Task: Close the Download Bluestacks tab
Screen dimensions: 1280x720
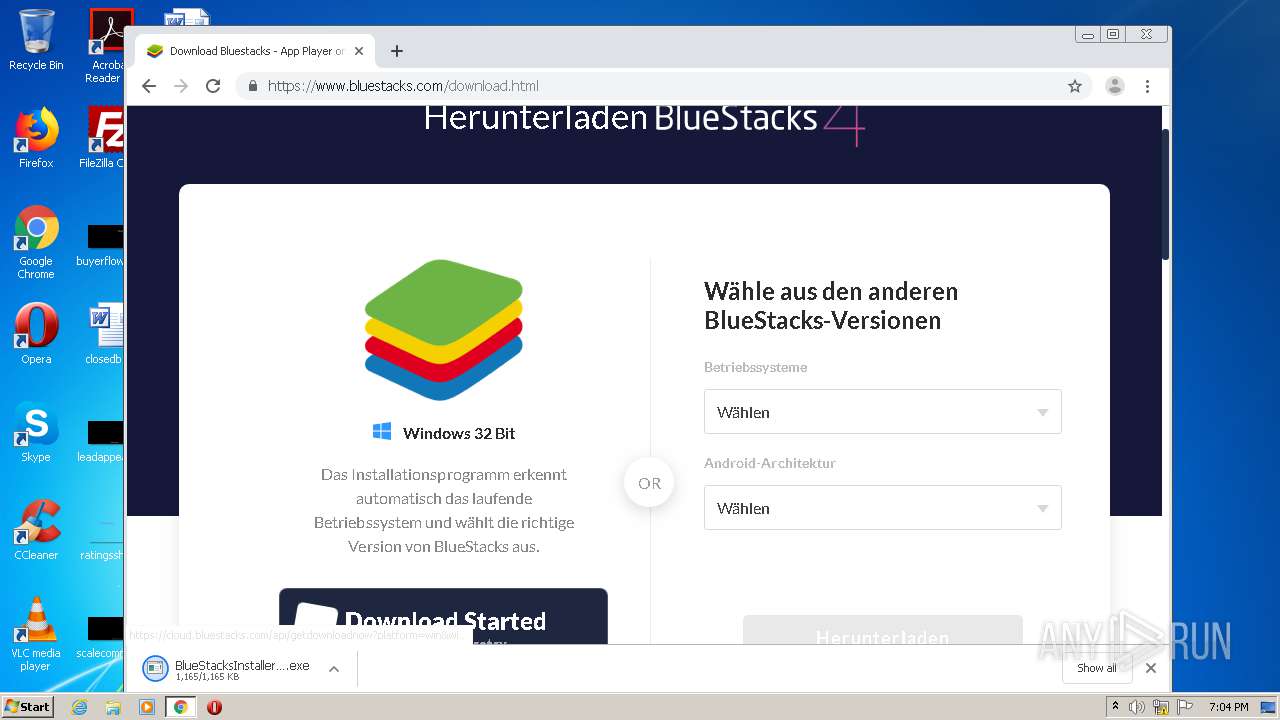Action: click(x=359, y=51)
